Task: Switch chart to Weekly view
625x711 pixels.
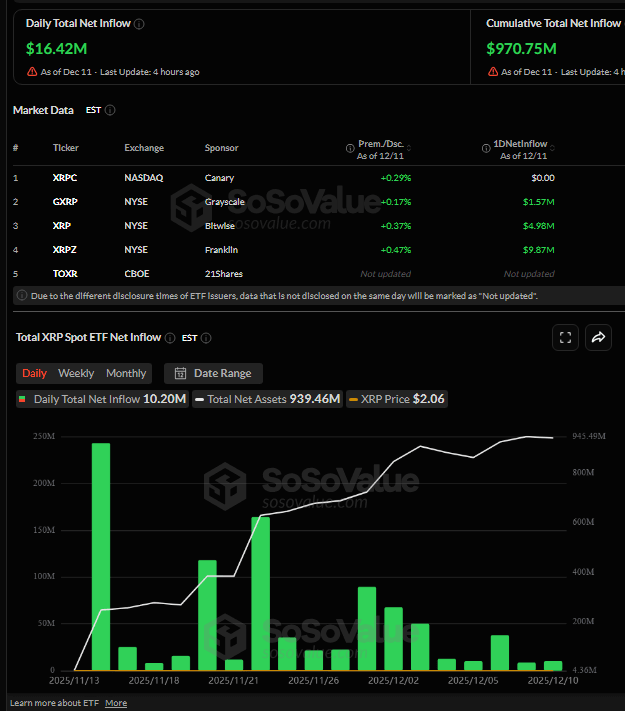Action: click(x=76, y=373)
